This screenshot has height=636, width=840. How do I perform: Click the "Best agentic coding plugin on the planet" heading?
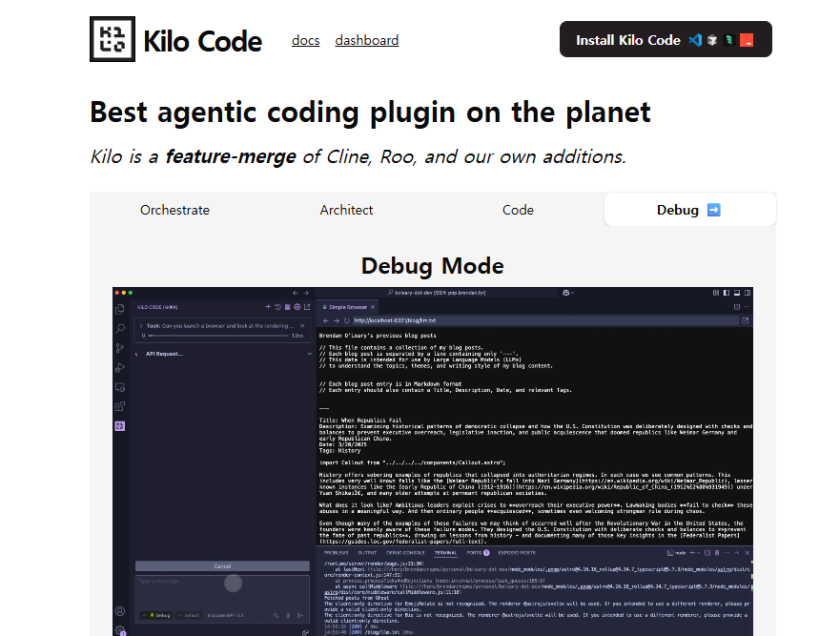point(370,113)
